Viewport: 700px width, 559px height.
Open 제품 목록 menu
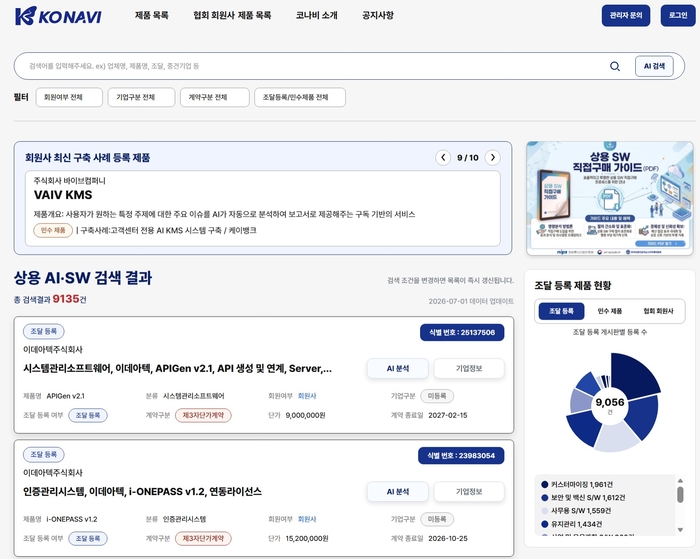point(152,16)
